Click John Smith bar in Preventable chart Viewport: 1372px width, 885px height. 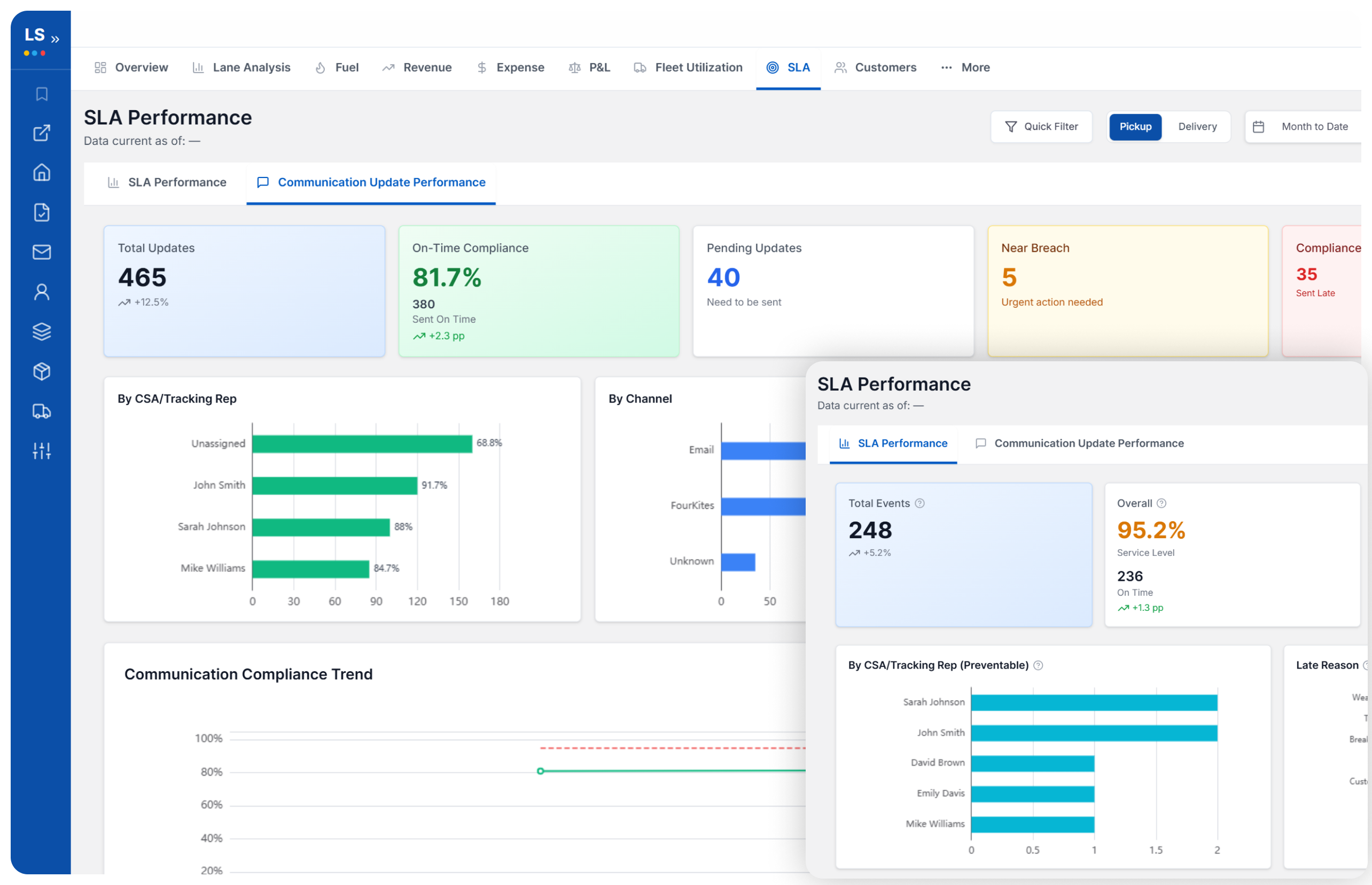(x=1094, y=733)
